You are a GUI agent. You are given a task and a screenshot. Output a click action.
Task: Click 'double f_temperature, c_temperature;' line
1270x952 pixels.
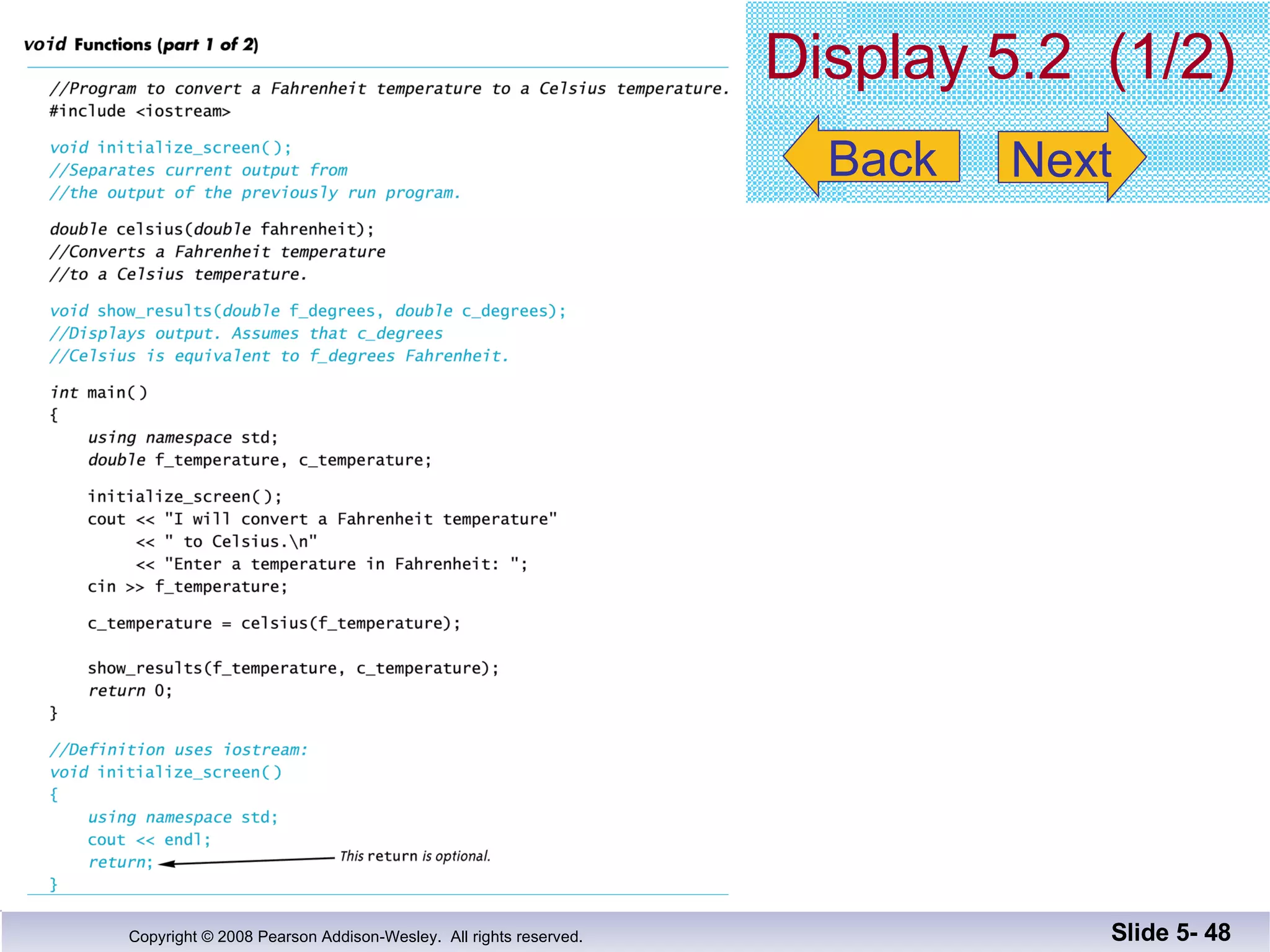coord(259,461)
